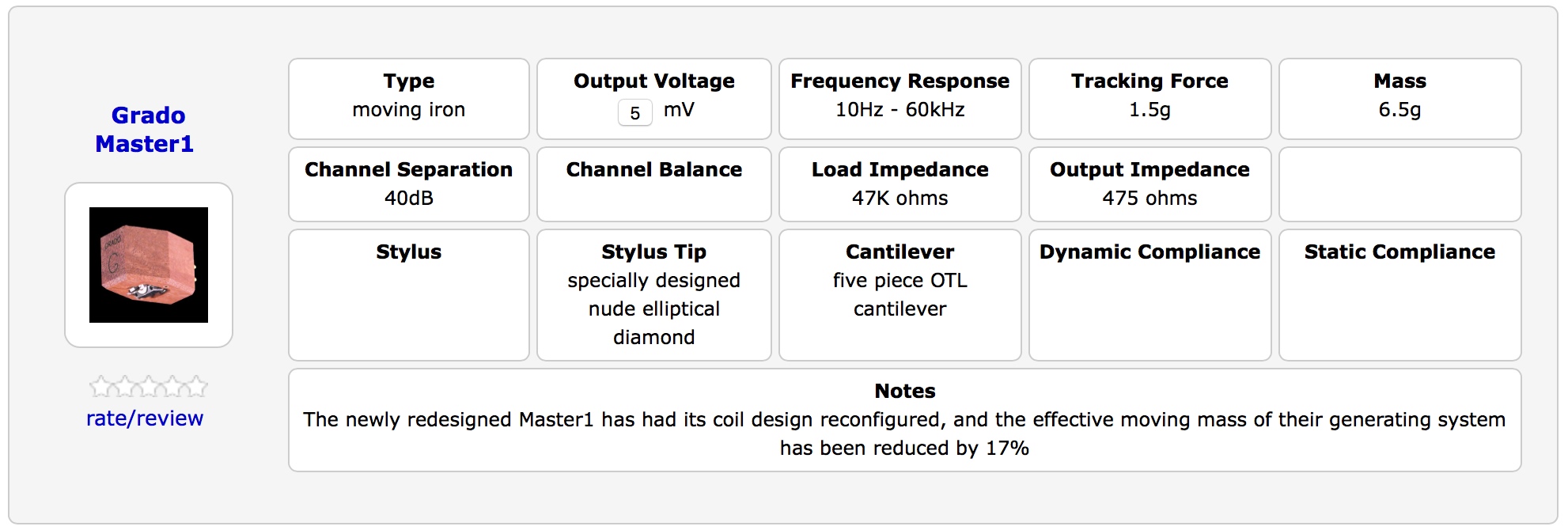
Task: Click the Grado cartridge thumbnail image
Action: pyautogui.click(x=149, y=265)
